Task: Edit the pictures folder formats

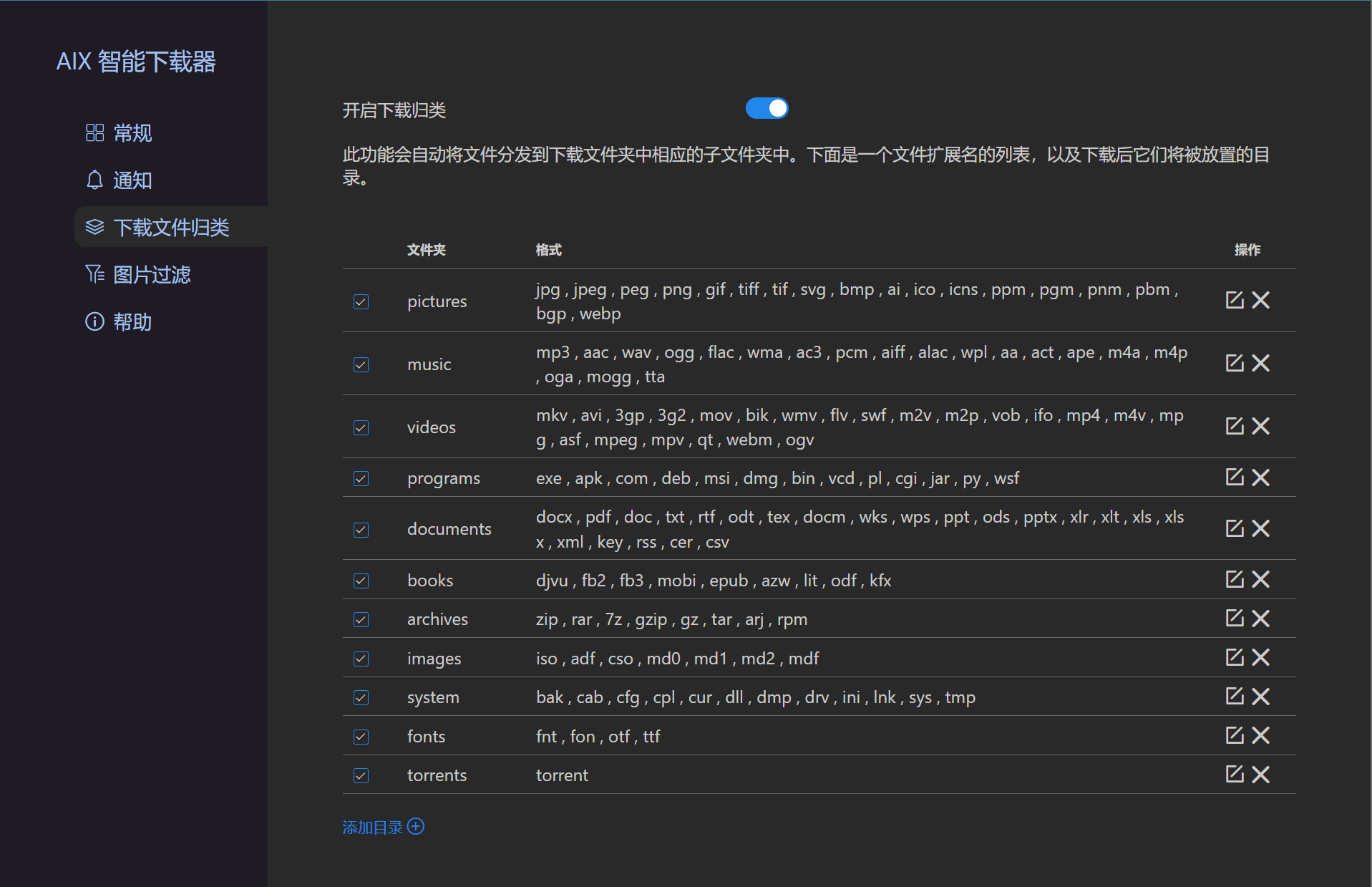Action: point(1235,300)
